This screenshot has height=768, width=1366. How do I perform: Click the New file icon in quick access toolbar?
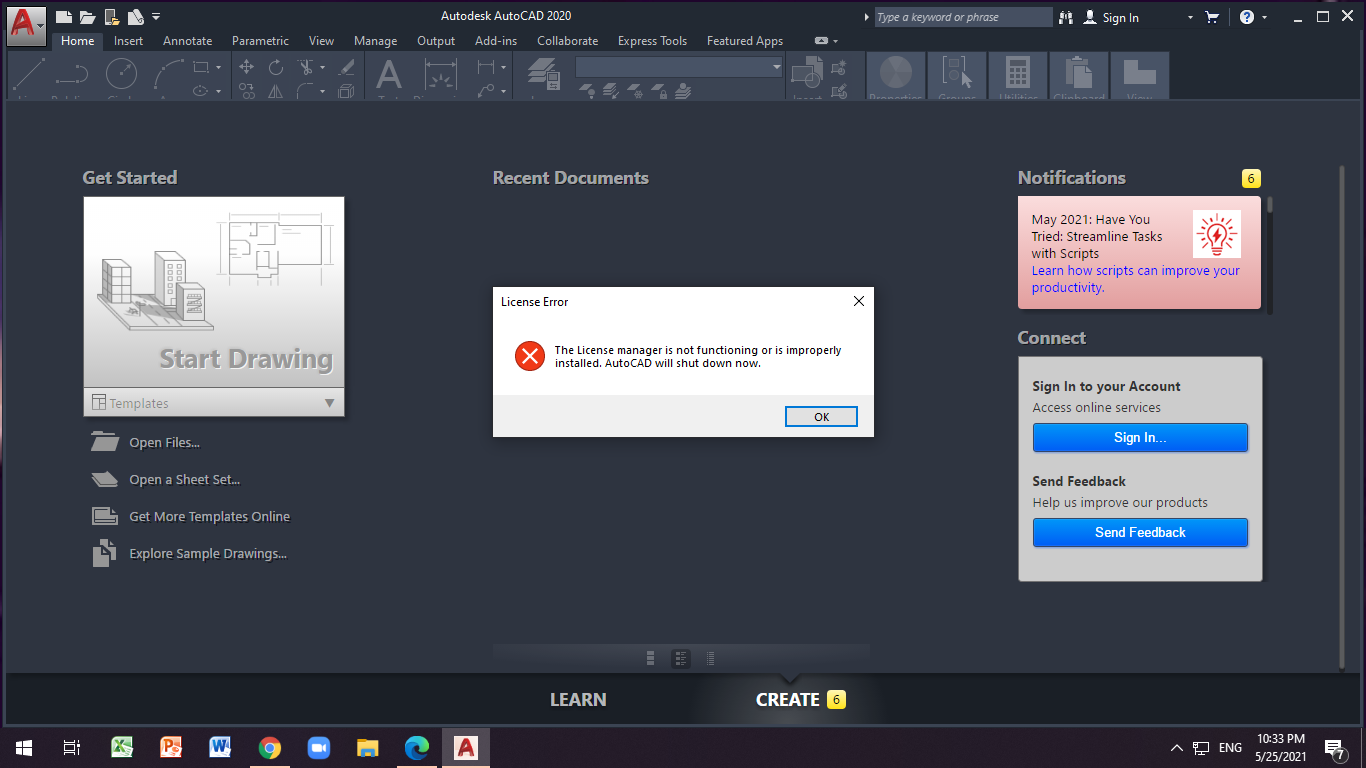(64, 17)
